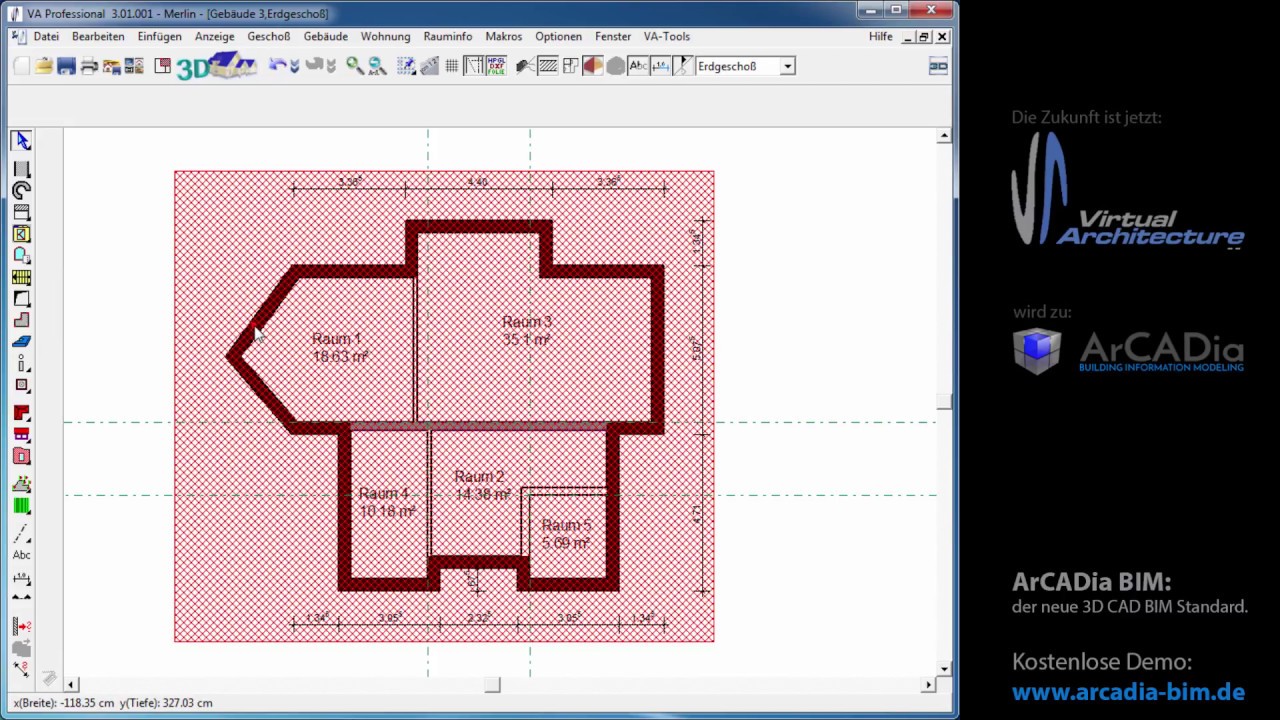Open the Geschoß menu
Viewport: 1280px width, 720px height.
(x=269, y=36)
